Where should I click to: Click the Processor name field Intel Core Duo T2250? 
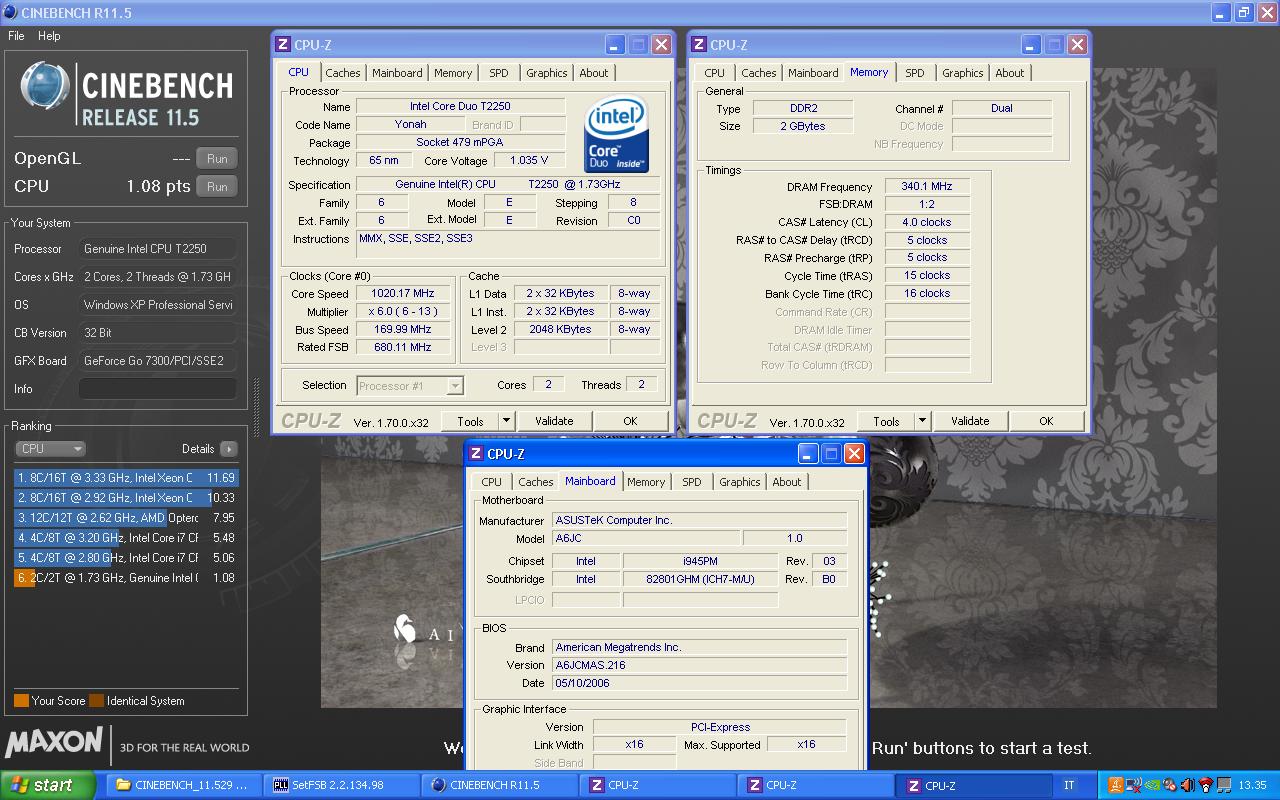click(461, 107)
